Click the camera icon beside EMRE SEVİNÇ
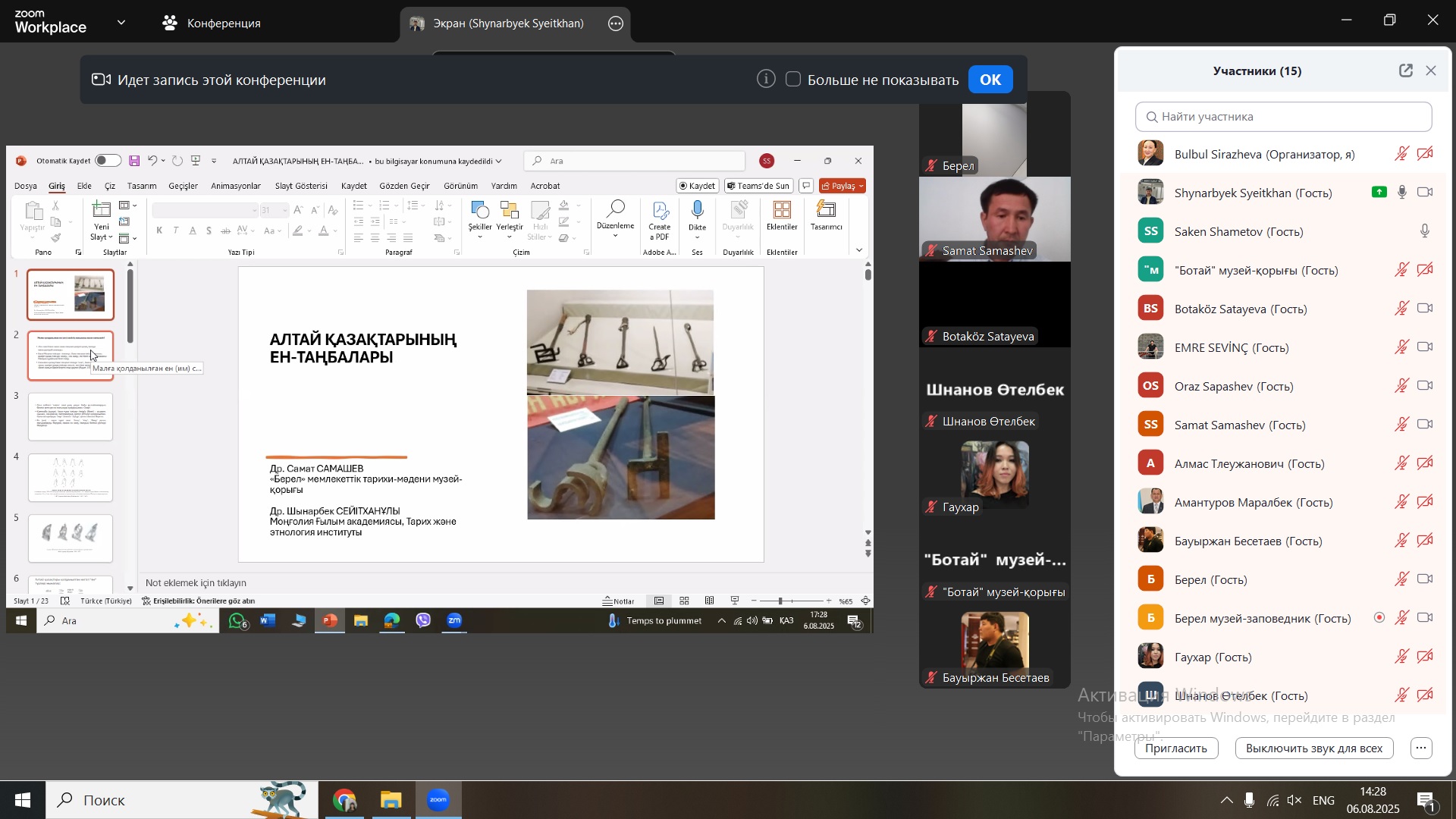Image resolution: width=1456 pixels, height=819 pixels. (1425, 347)
